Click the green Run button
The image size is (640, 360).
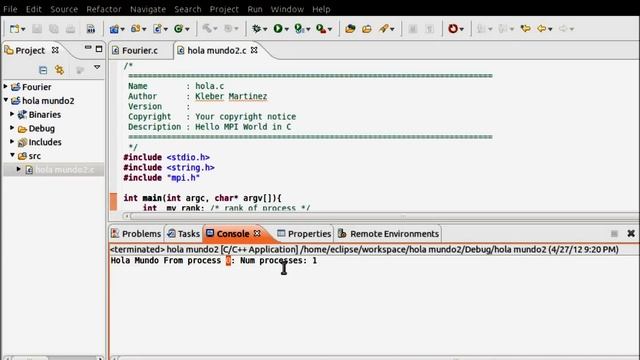[278, 29]
